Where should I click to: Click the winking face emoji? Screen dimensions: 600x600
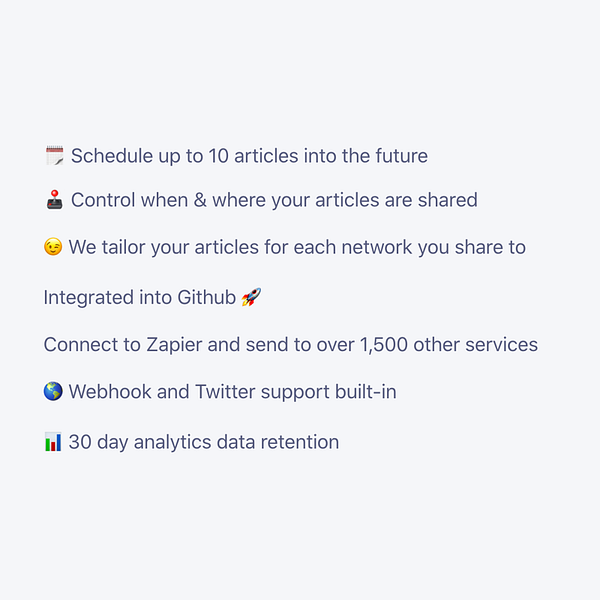pos(53,247)
